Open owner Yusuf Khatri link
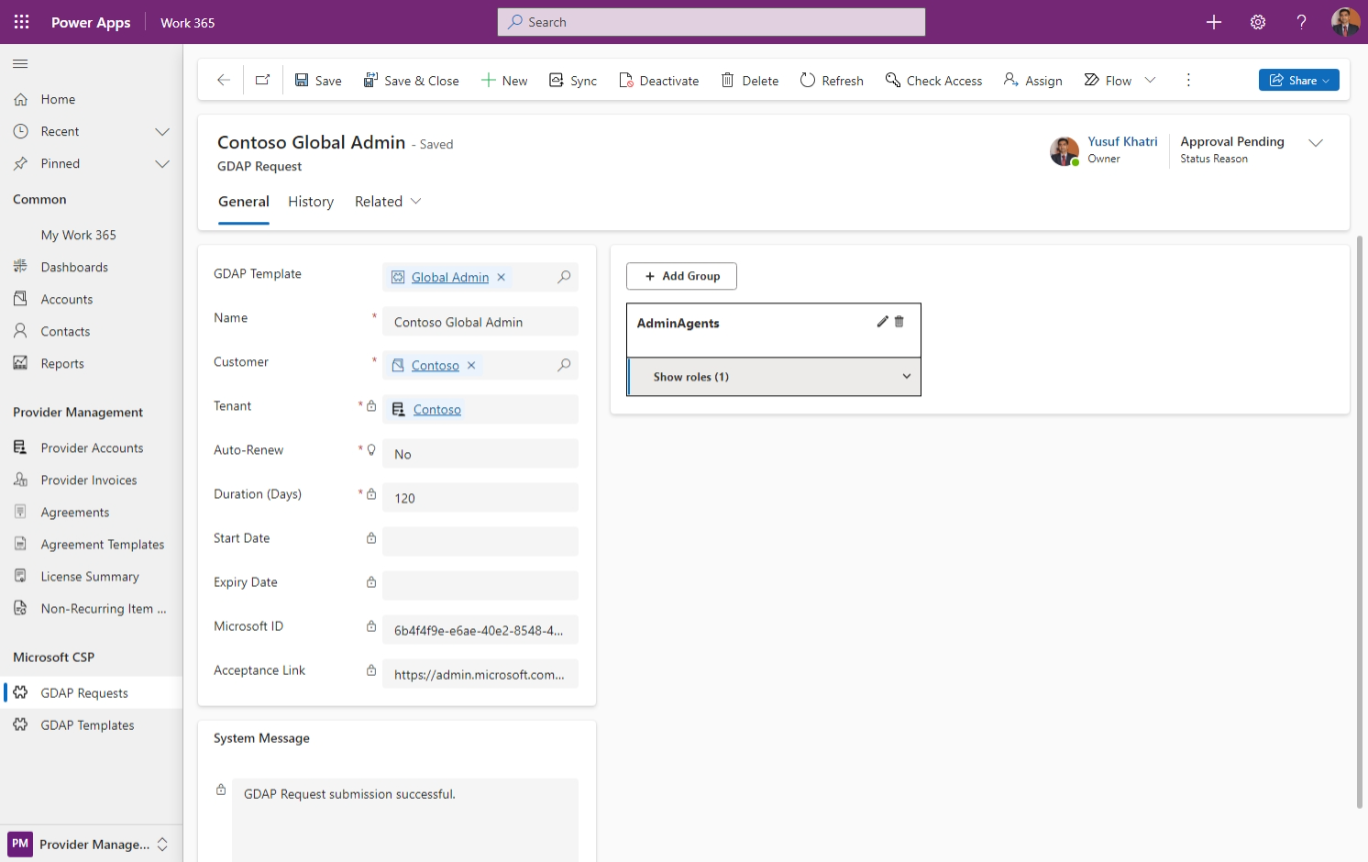 click(1122, 142)
